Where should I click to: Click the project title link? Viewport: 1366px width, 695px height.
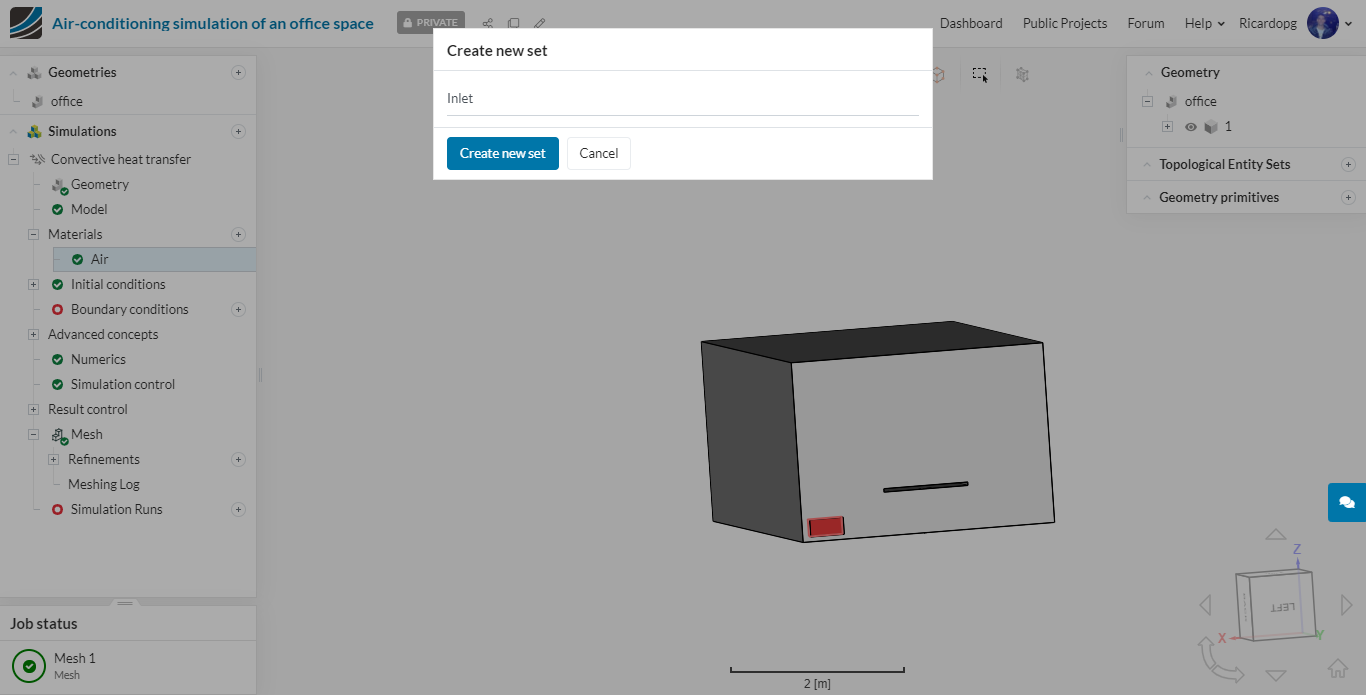pyautogui.click(x=213, y=23)
